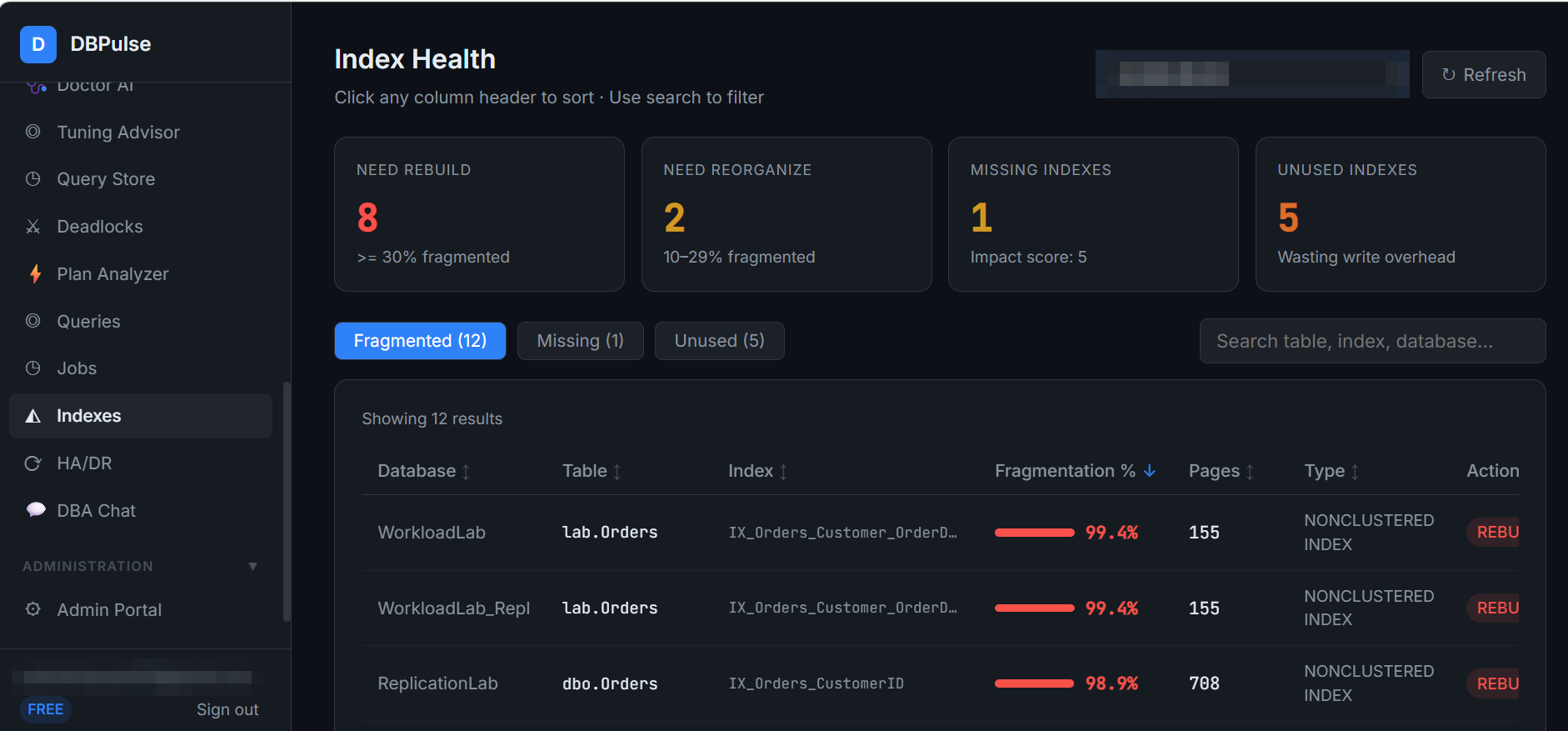Click the Queries sidebar icon
Viewport: 1568px width, 731px height.
click(x=33, y=321)
